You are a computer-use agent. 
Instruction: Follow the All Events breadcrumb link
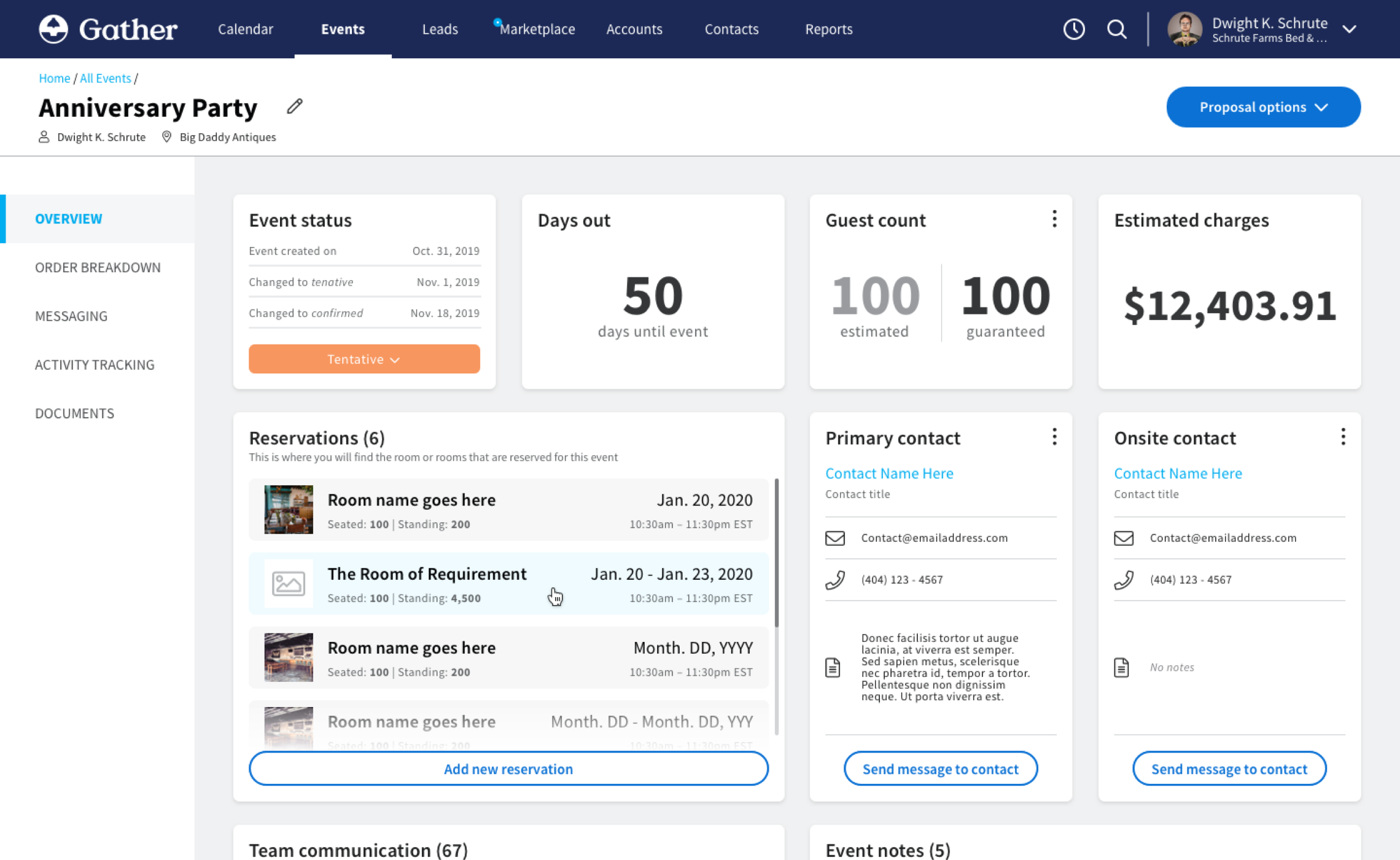pos(105,78)
